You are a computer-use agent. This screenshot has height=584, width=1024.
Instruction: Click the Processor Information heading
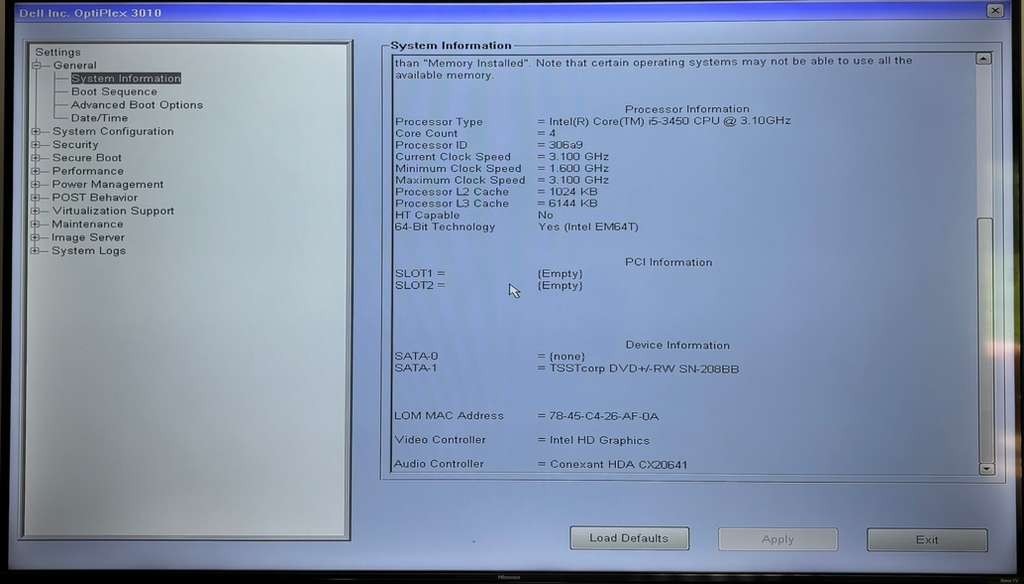(x=687, y=109)
